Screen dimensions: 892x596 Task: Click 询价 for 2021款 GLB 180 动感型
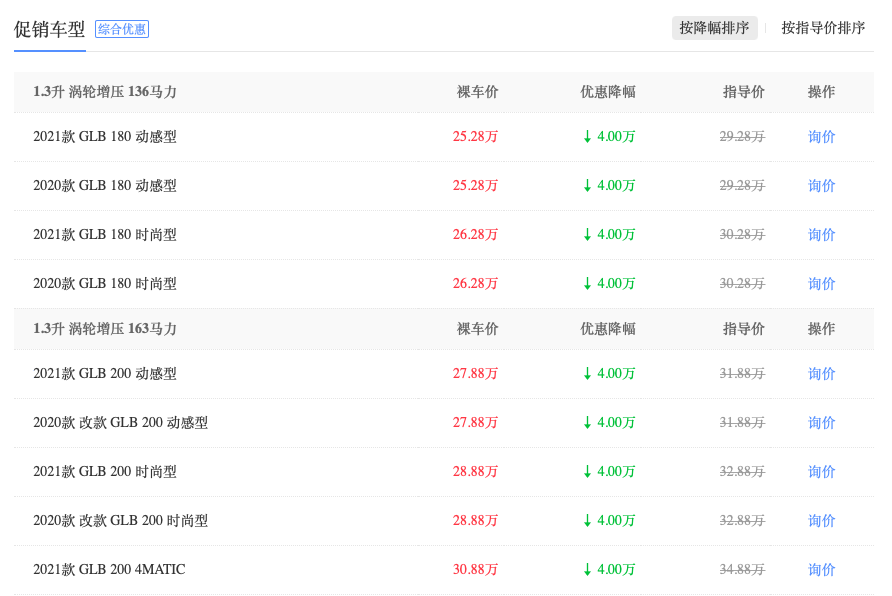coord(821,137)
